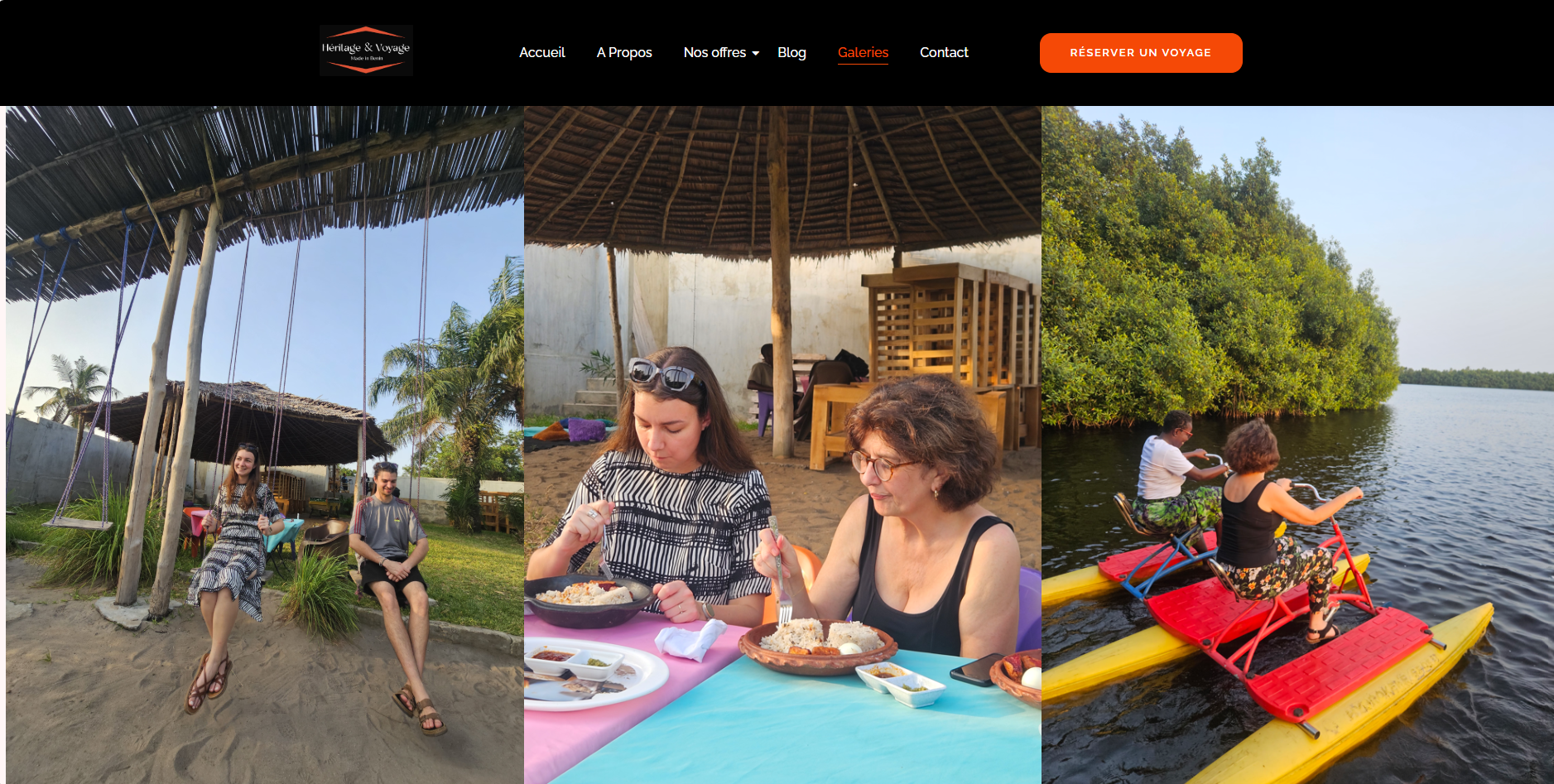Viewport: 1554px width, 784px height.
Task: Open the Accueil menu item
Action: 541,52
